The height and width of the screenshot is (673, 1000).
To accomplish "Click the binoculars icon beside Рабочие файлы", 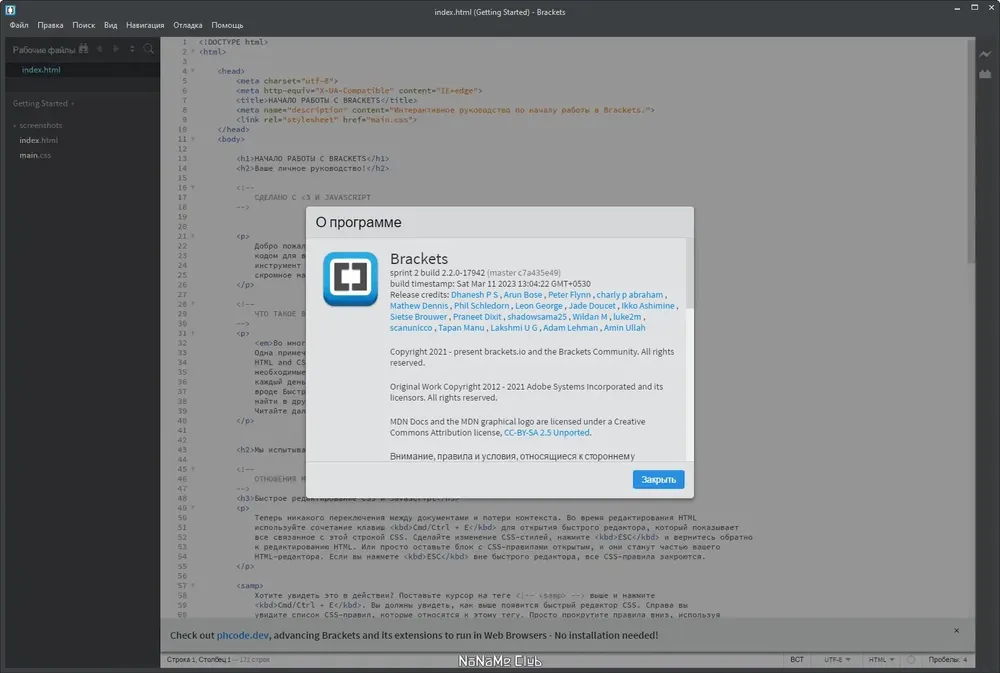I will point(84,49).
